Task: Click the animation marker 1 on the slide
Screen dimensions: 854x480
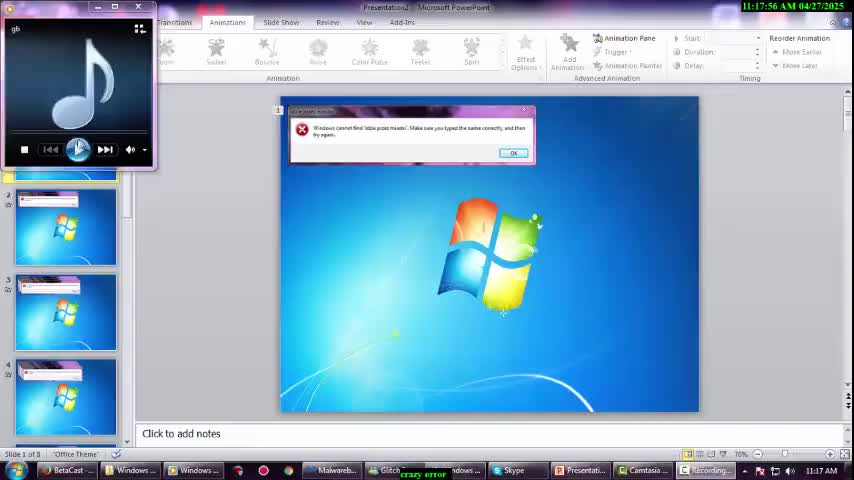Action: [278, 111]
